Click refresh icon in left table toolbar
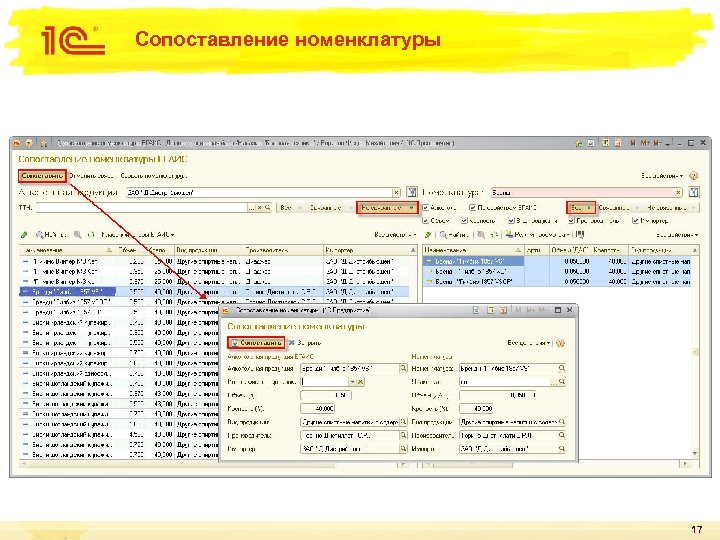This screenshot has height=540, width=720. [x=91, y=235]
